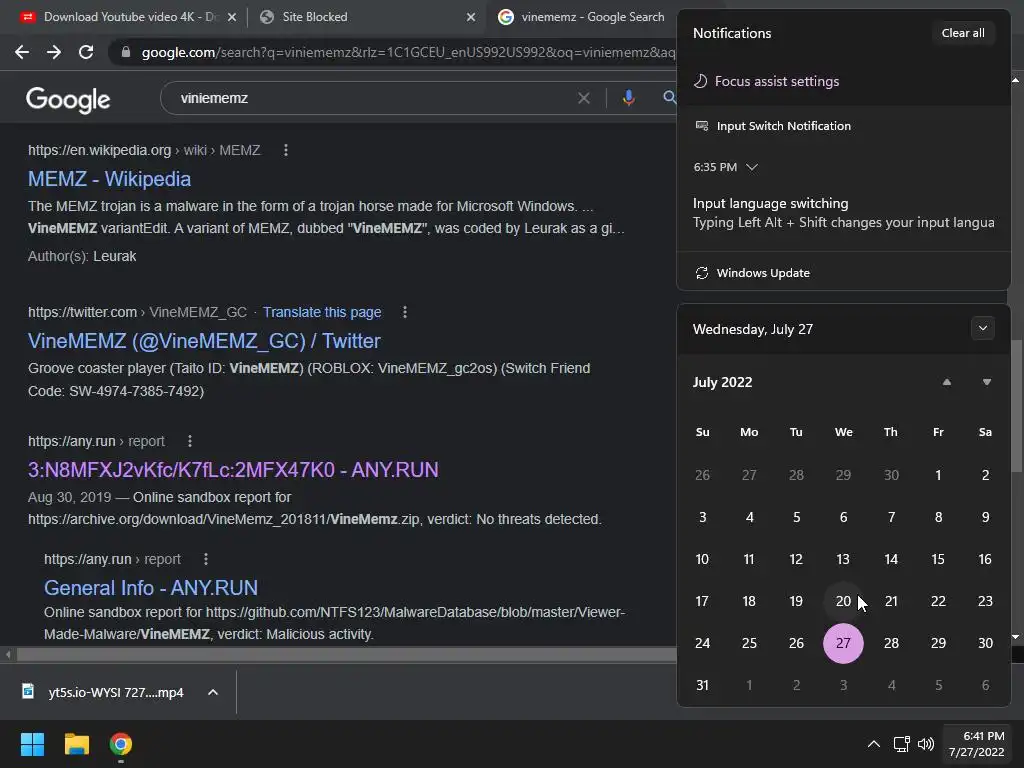The image size is (1024, 768).
Task: Click Translate this page link
Action: pyautogui.click(x=322, y=312)
